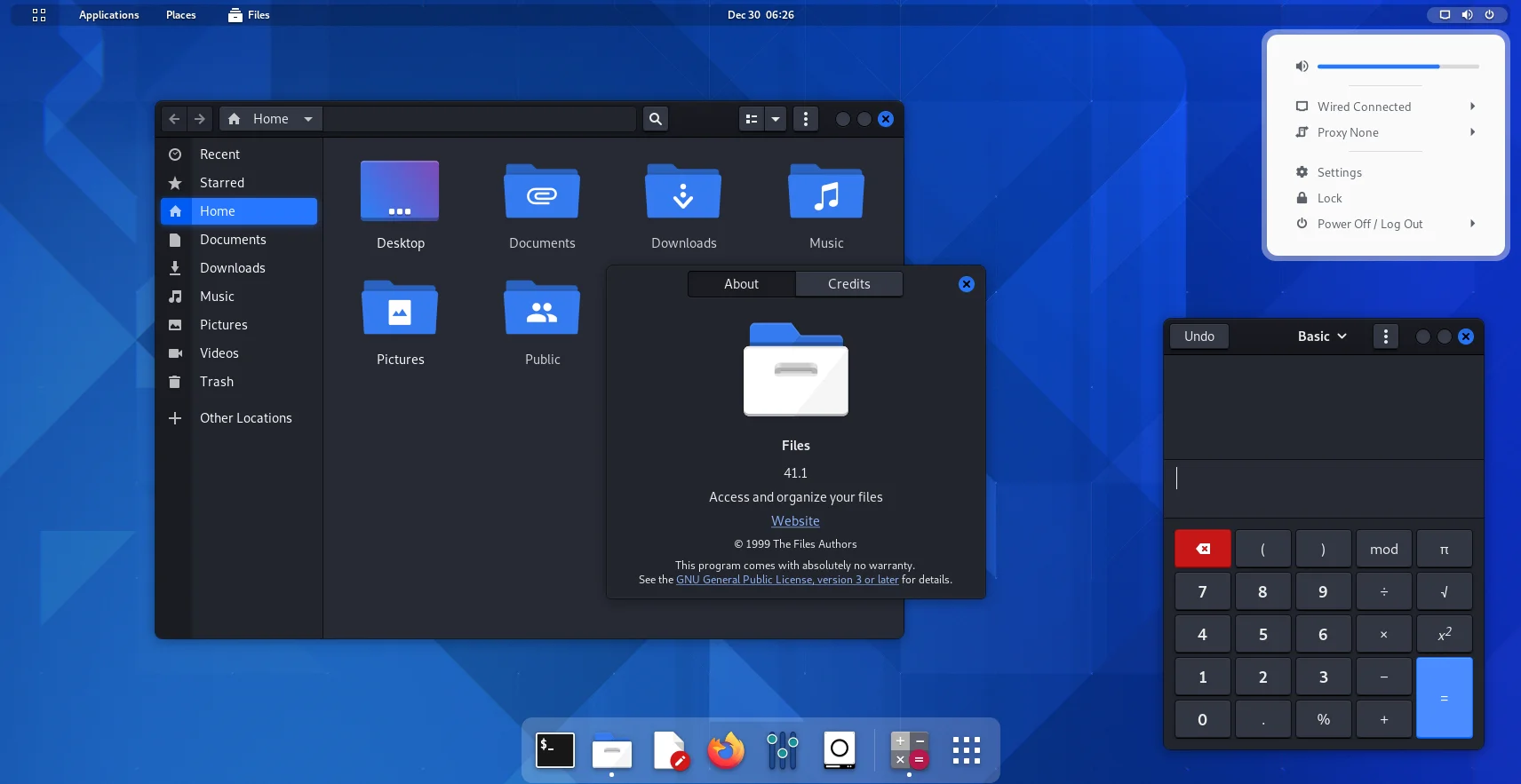Expand the Proxy None submenu
The width and height of the screenshot is (1521, 784).
(1472, 132)
